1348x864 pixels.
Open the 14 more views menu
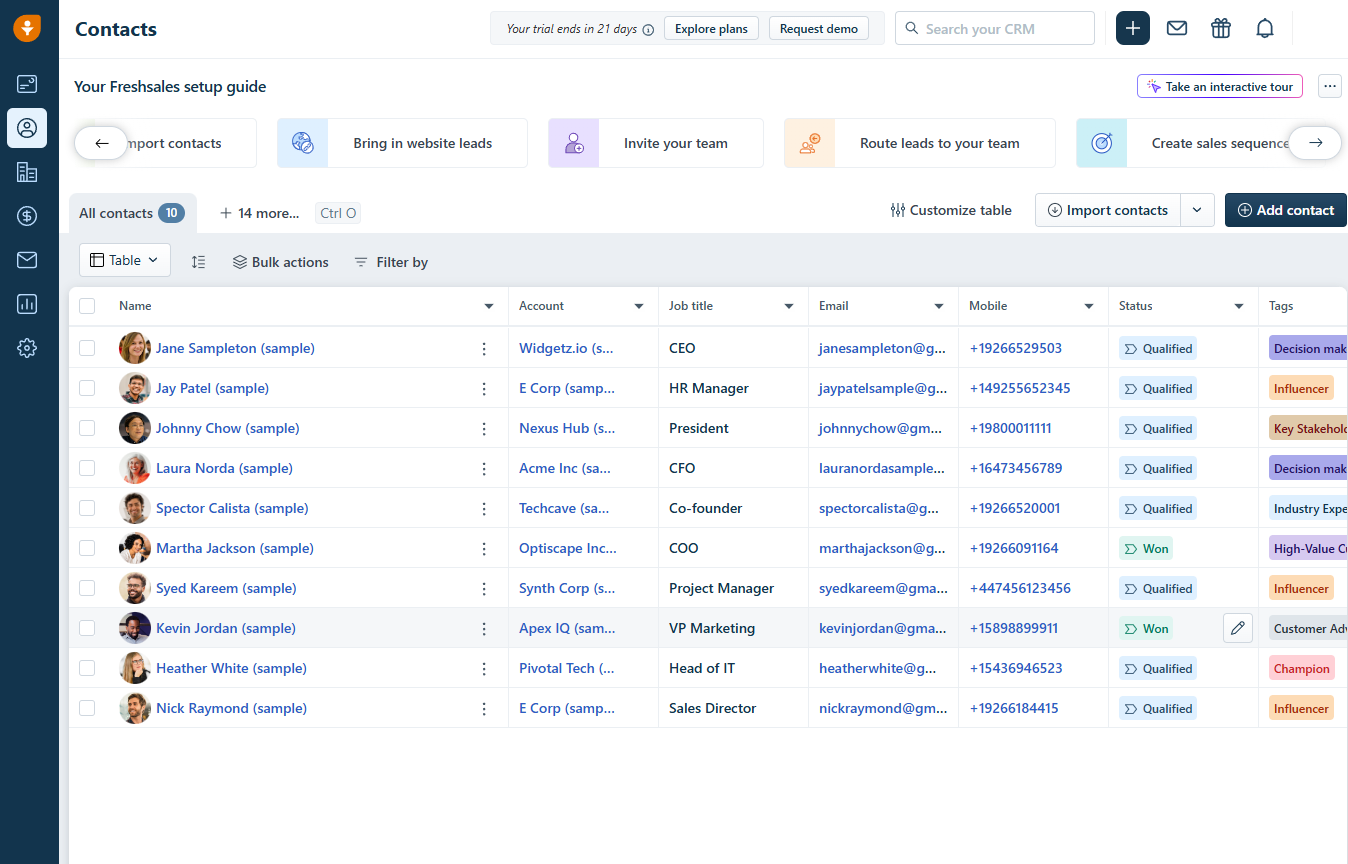coord(259,212)
